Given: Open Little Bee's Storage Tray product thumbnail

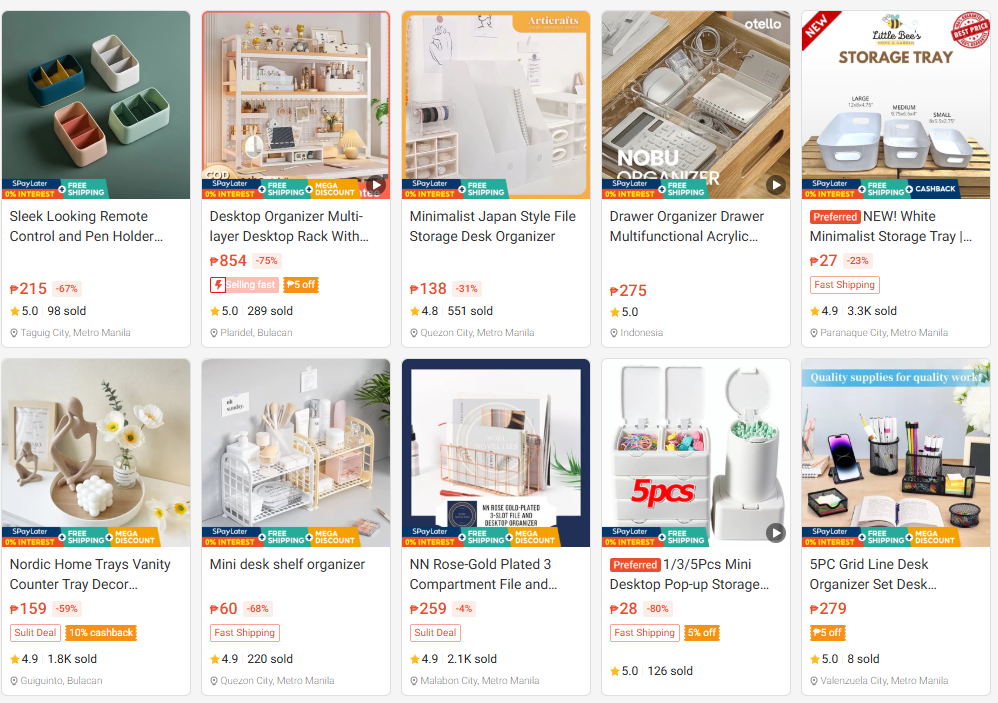Looking at the screenshot, I should 896,105.
